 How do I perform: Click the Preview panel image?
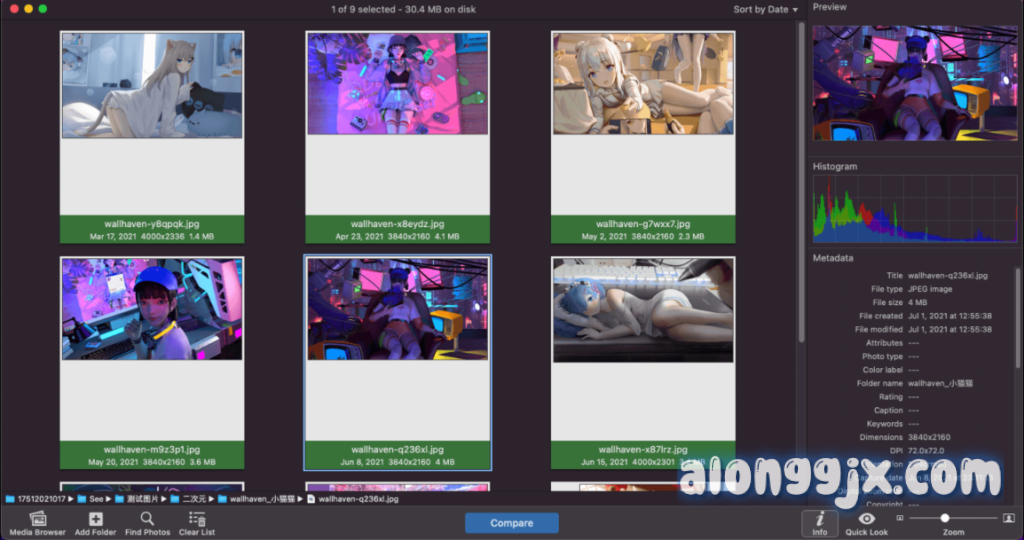(x=914, y=82)
